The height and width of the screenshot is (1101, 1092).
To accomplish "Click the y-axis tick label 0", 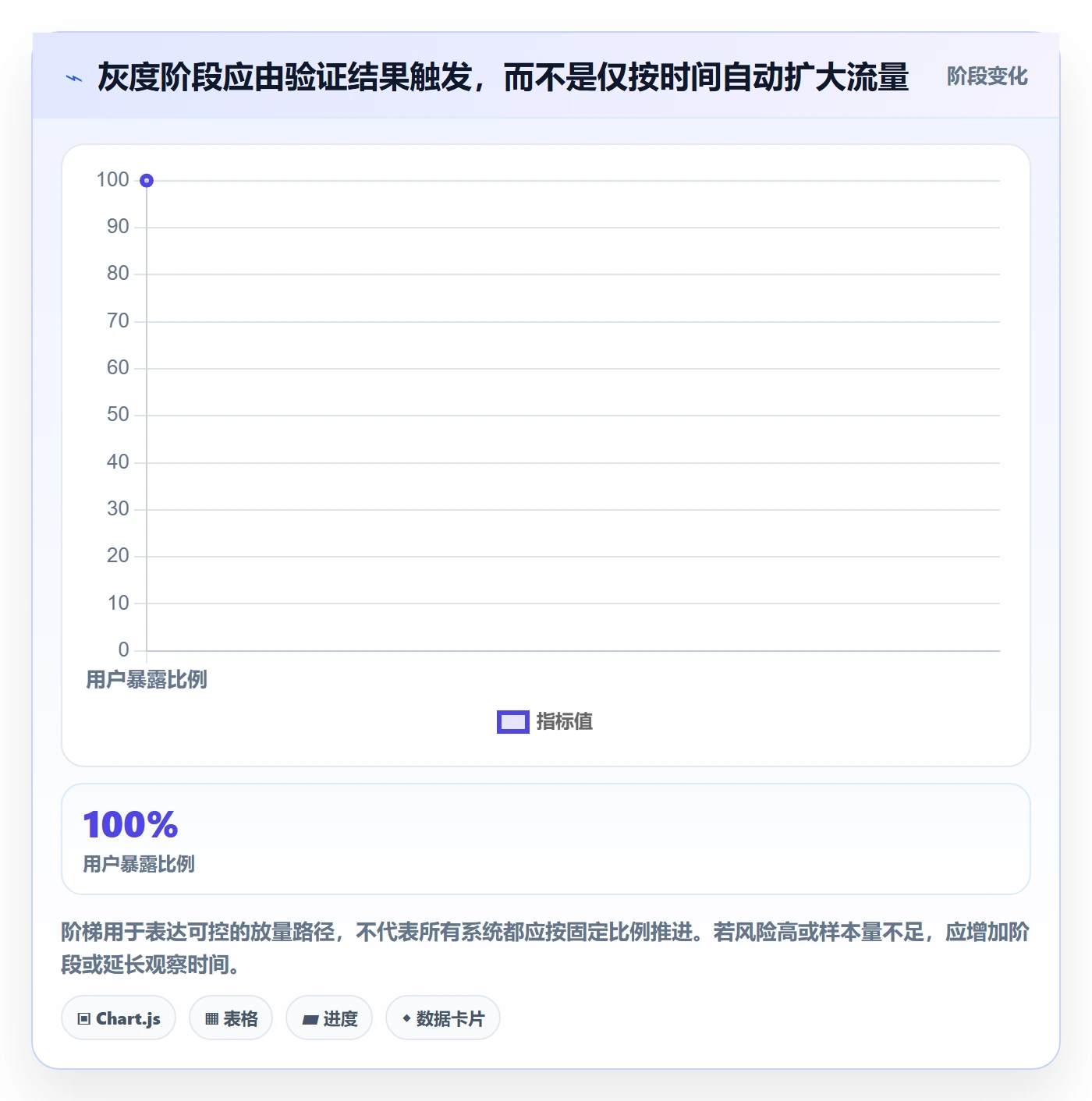I will coord(123,650).
